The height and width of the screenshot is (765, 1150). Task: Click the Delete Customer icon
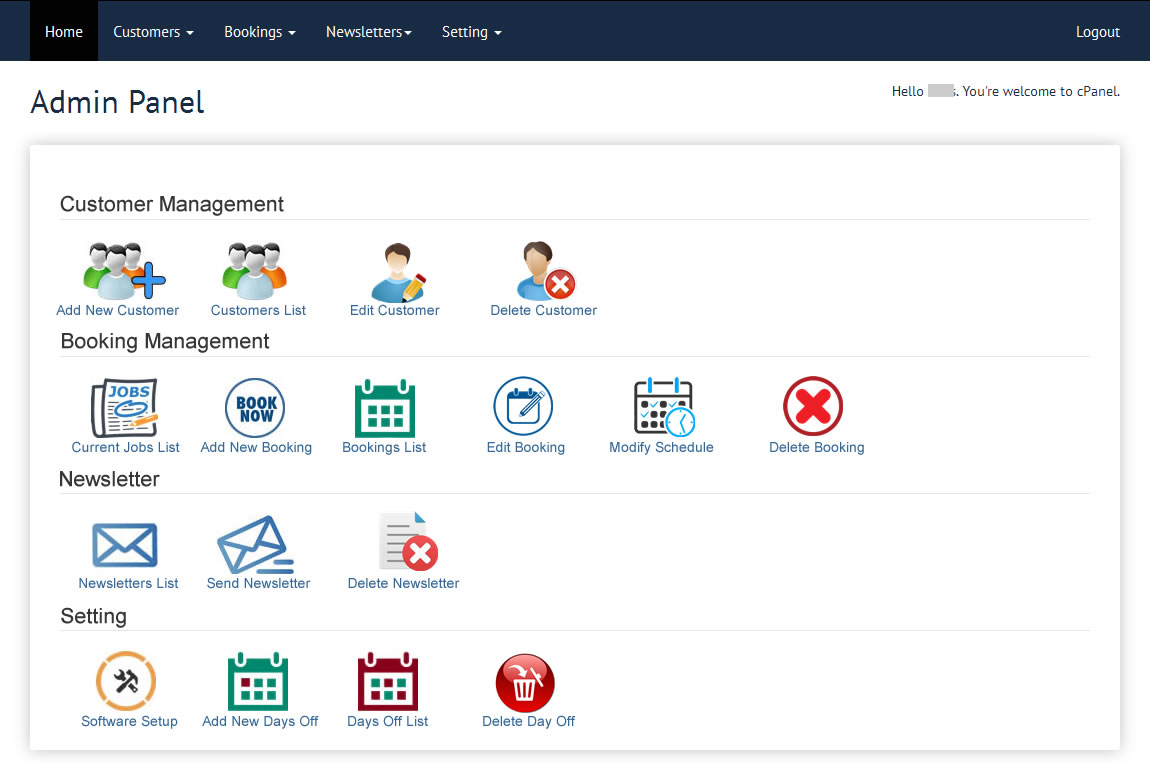coord(546,271)
